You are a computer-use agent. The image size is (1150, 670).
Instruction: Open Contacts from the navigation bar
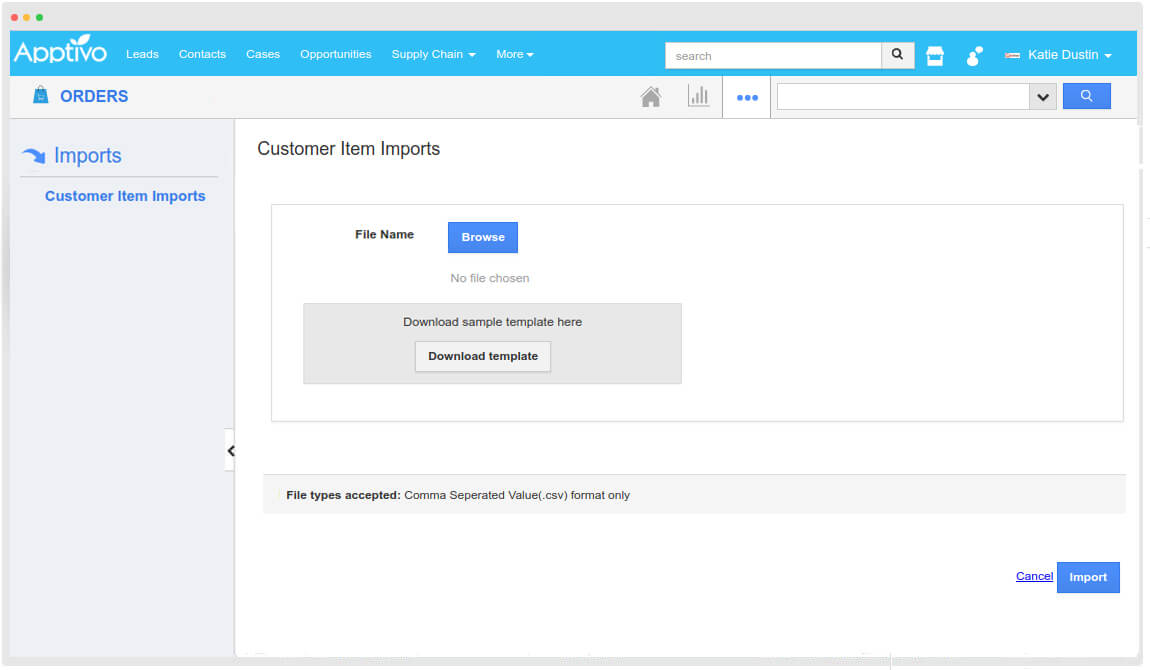(x=202, y=55)
